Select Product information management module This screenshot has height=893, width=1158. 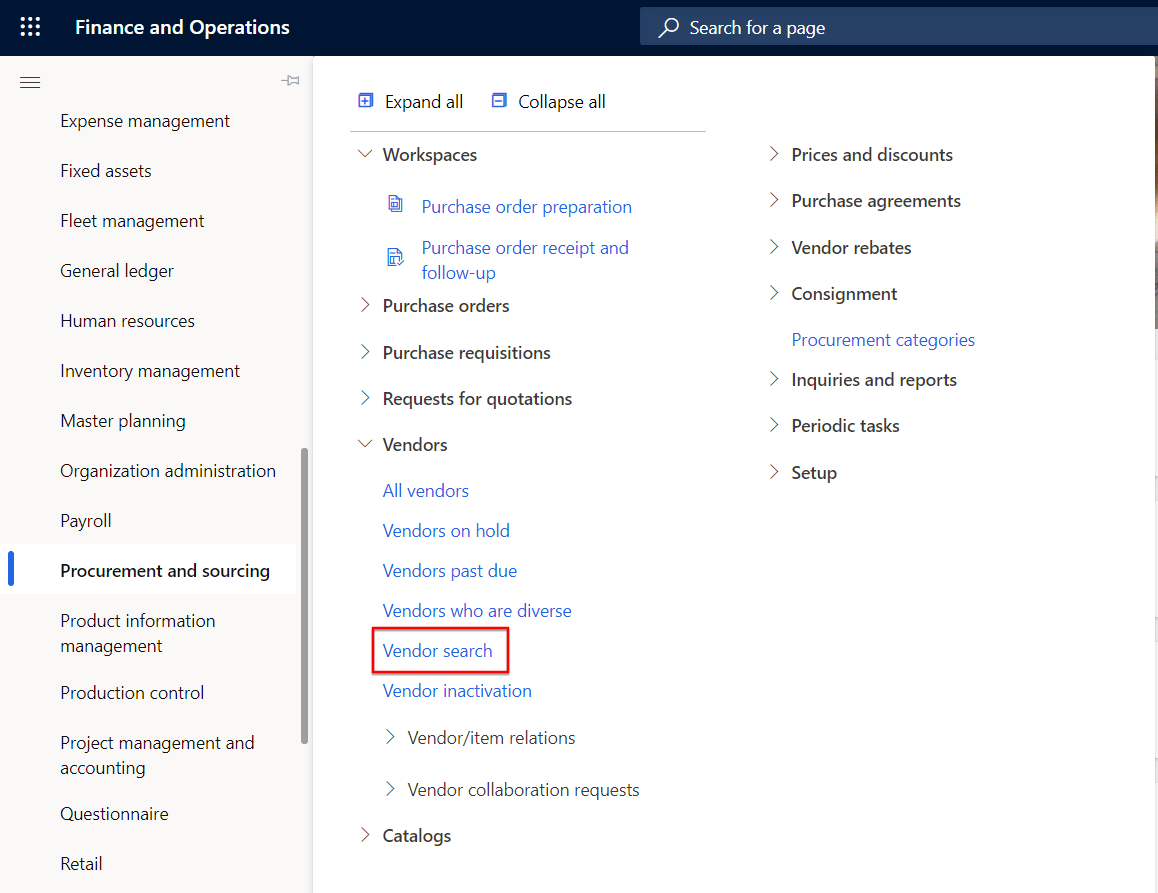click(137, 633)
